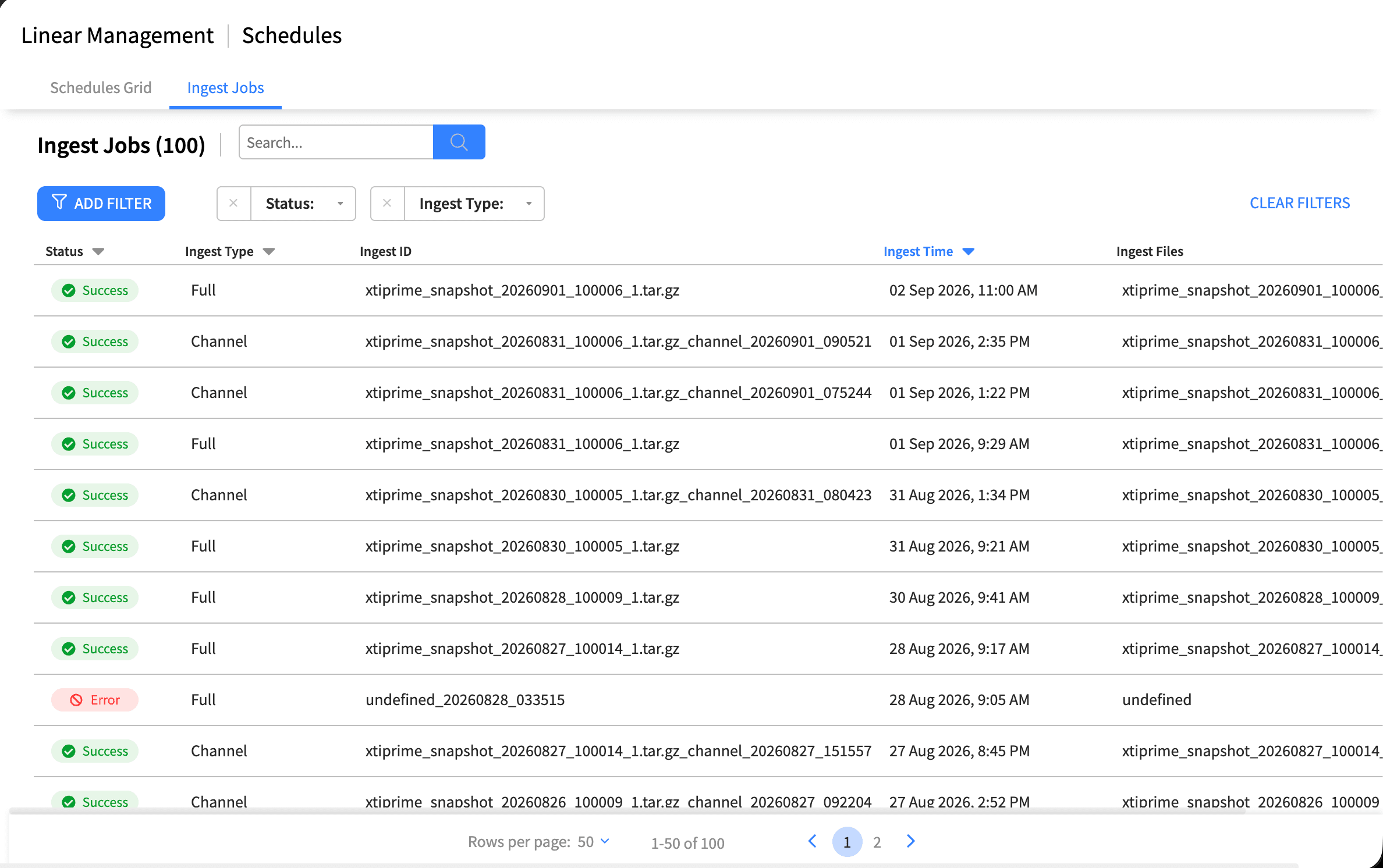Click the ingest time 30 Aug 2026, 9:41 AM
The height and width of the screenshot is (868, 1383).
959,597
